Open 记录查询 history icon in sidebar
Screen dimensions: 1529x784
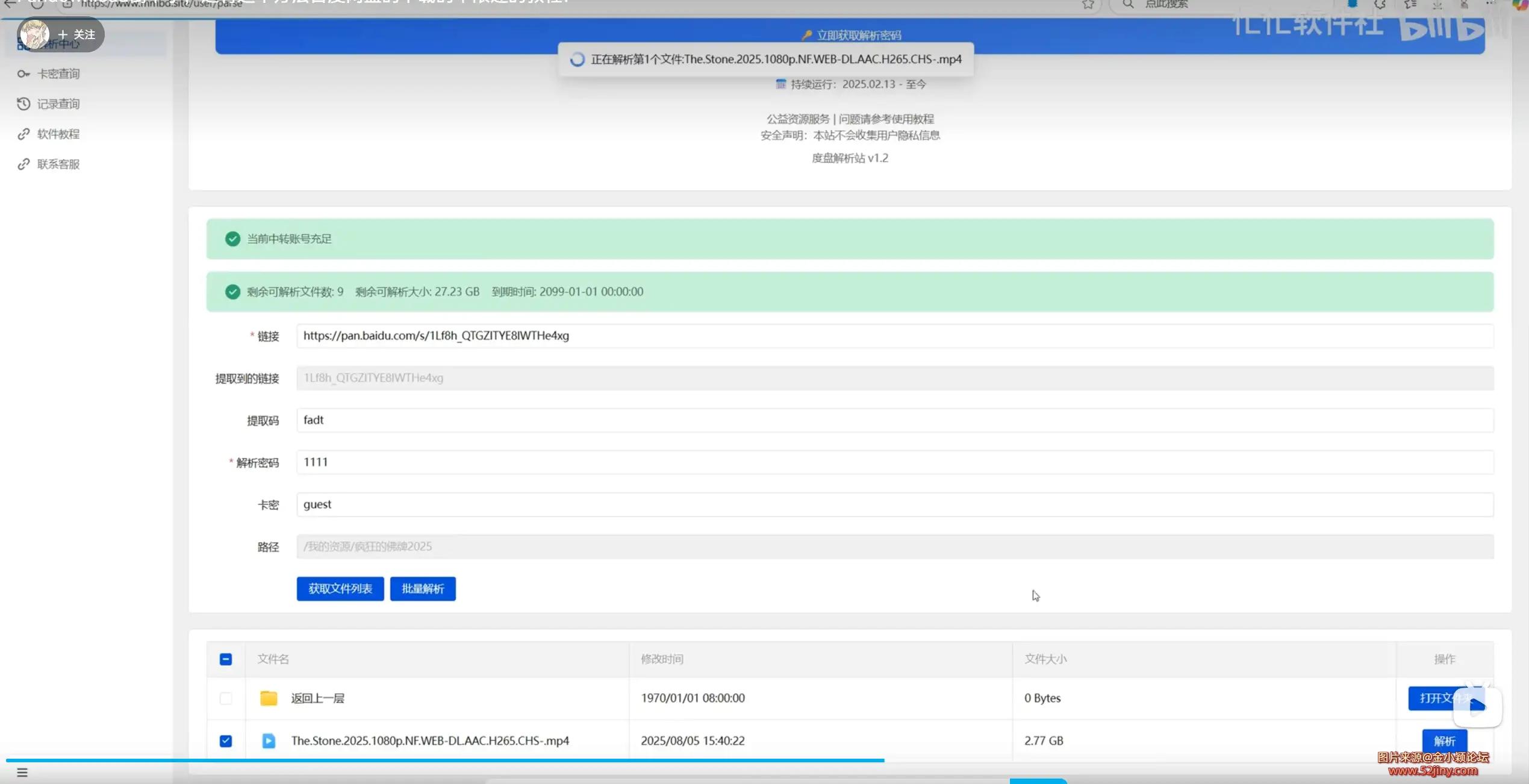[23, 104]
